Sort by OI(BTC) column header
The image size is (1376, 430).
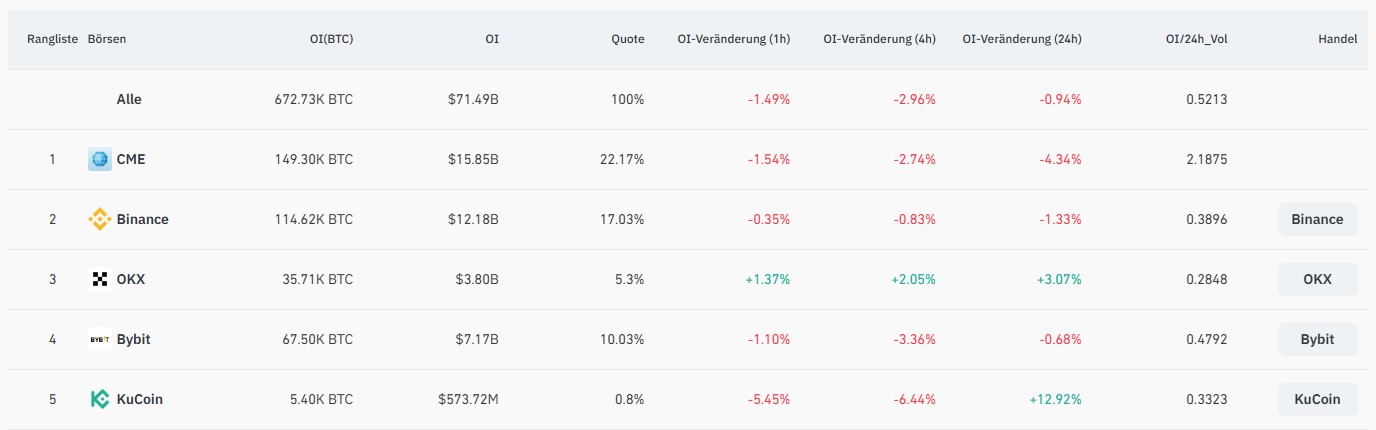point(330,39)
